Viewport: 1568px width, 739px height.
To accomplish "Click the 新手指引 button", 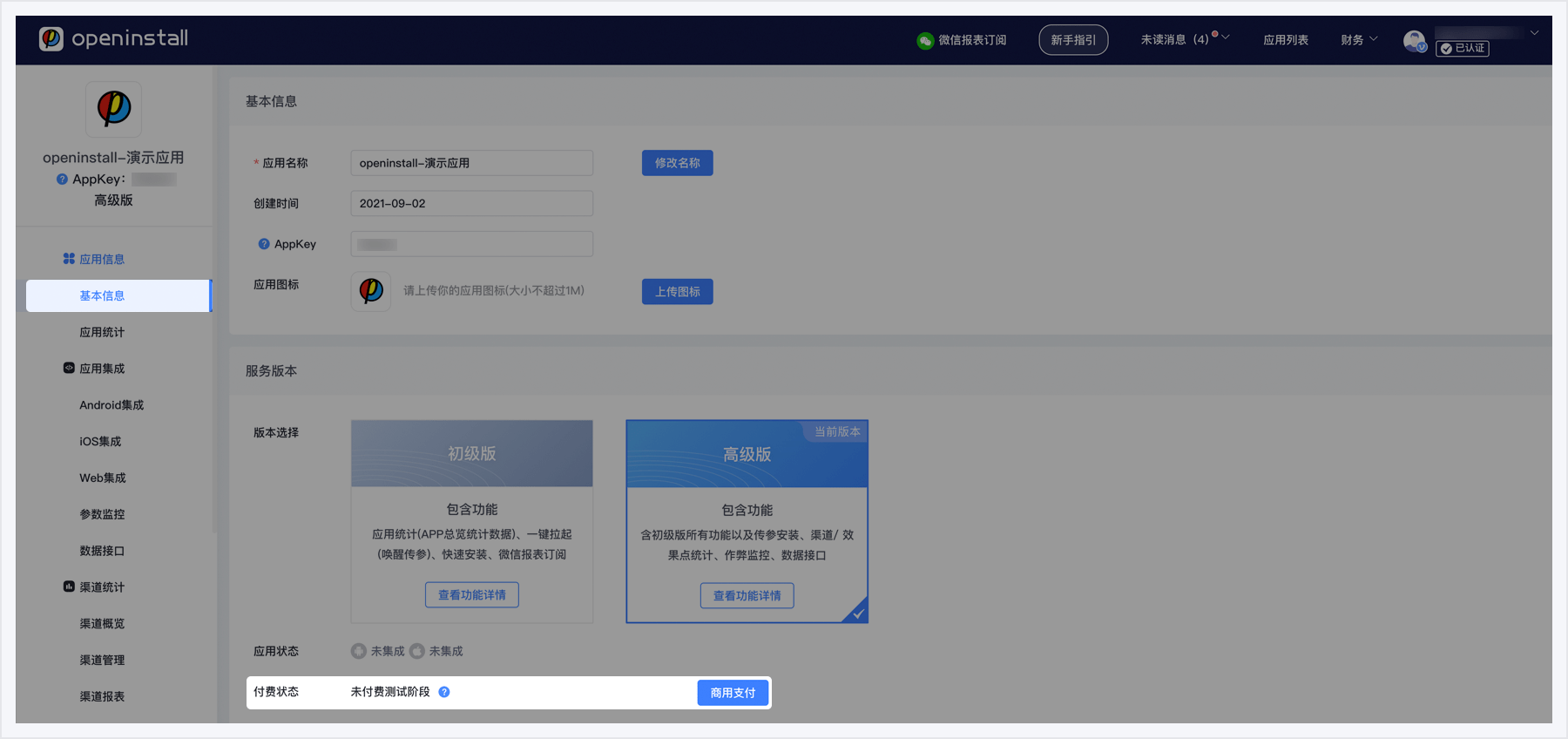I will [x=1073, y=40].
